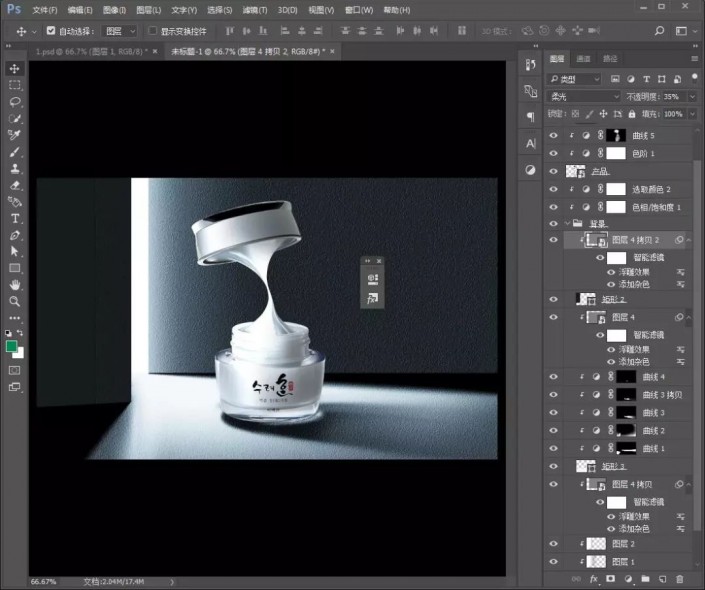This screenshot has height=590, width=705.
Task: Hide the 色阶 1 layer
Action: pyautogui.click(x=553, y=153)
